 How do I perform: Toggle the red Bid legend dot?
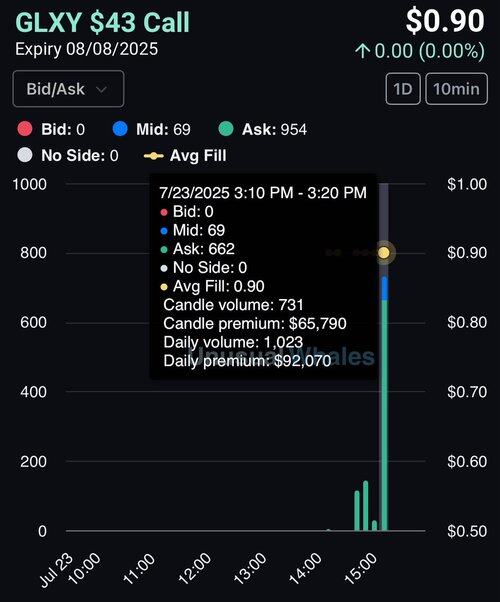coord(25,129)
